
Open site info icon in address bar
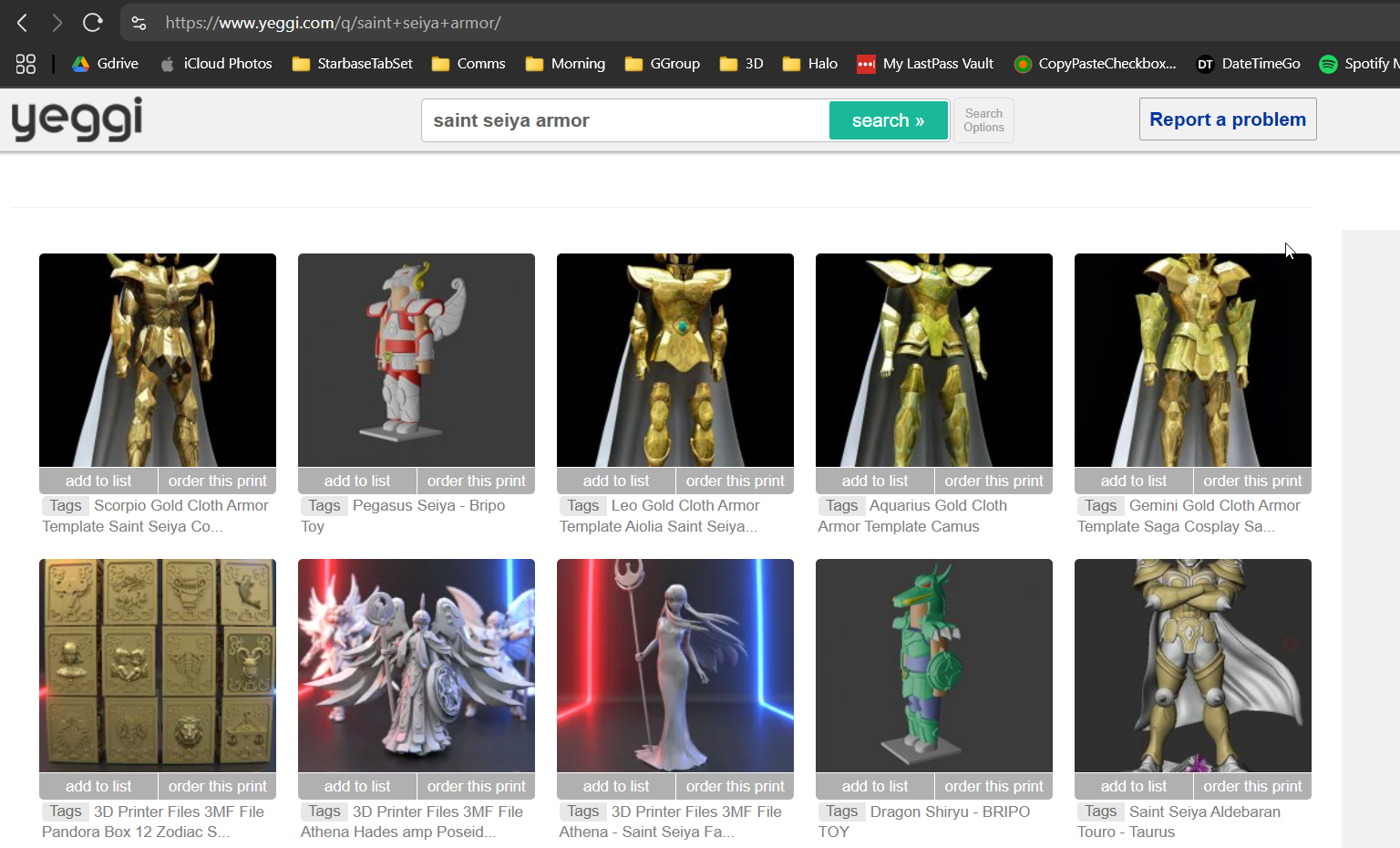[x=139, y=23]
